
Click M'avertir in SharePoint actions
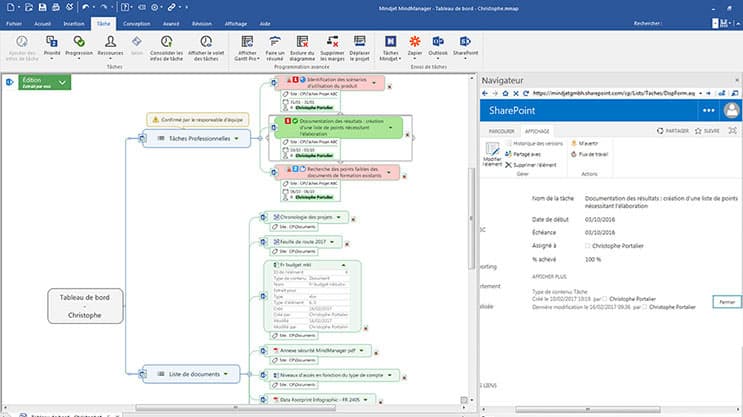click(584, 143)
